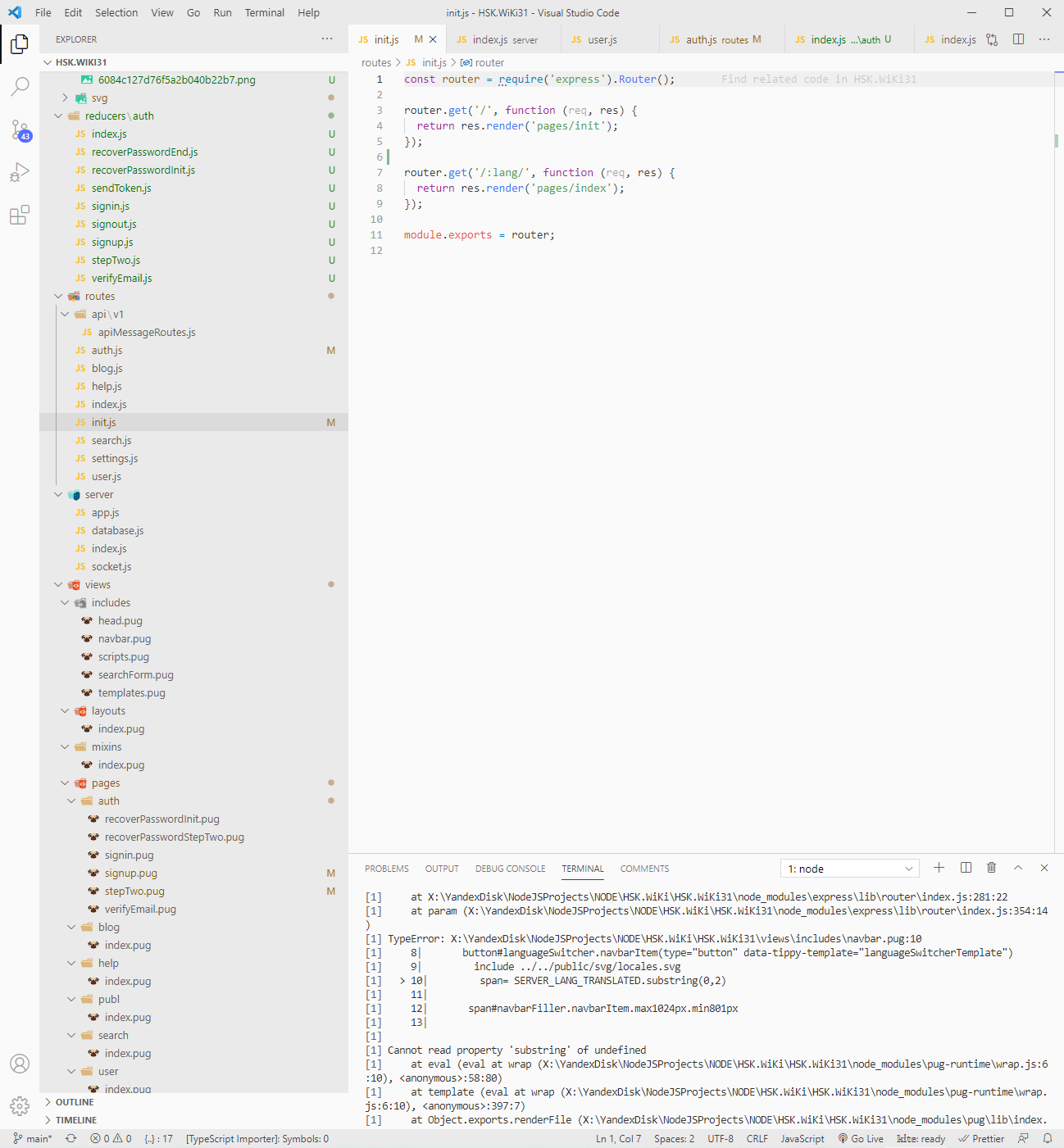Split the terminal panel

[966, 868]
